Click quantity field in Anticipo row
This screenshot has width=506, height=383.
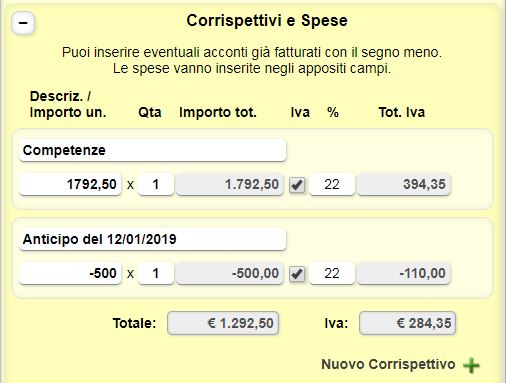[x=156, y=273]
